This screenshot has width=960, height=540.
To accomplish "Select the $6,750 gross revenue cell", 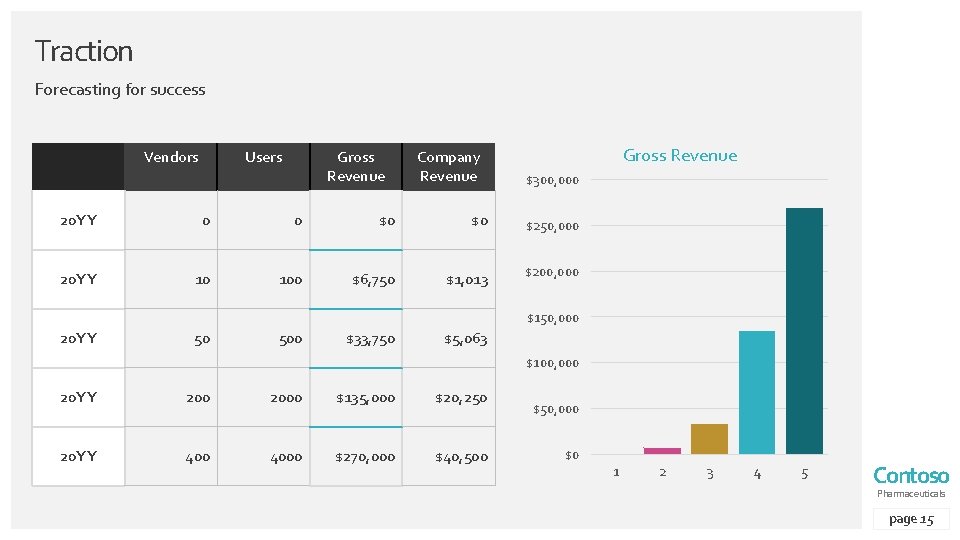I will (x=373, y=280).
